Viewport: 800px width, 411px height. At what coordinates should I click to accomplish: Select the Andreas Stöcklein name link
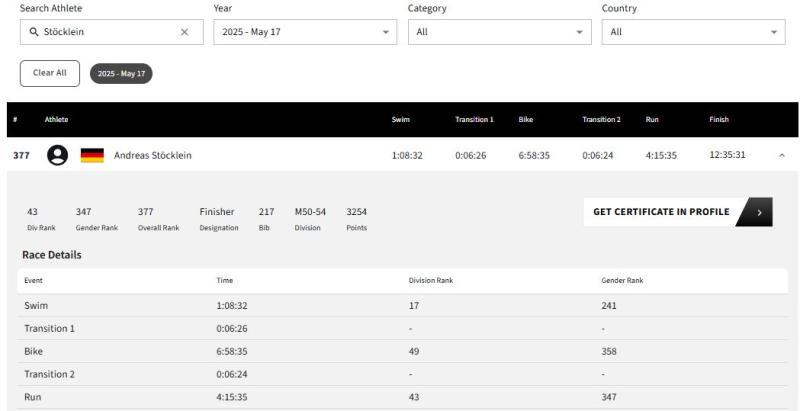pos(153,156)
